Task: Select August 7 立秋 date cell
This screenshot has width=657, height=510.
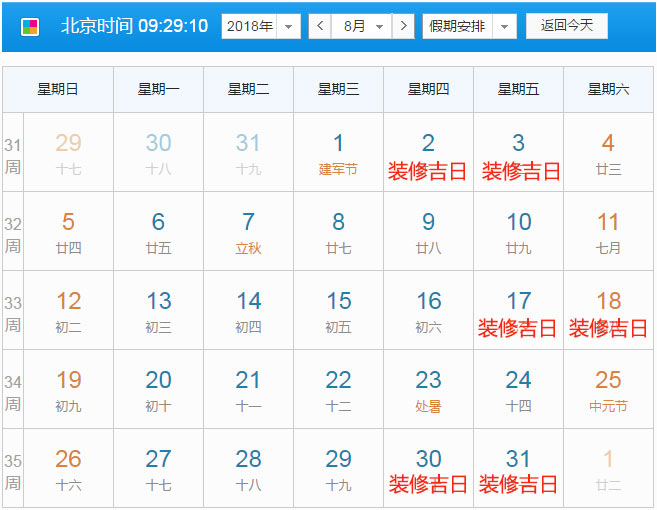Action: (x=248, y=232)
